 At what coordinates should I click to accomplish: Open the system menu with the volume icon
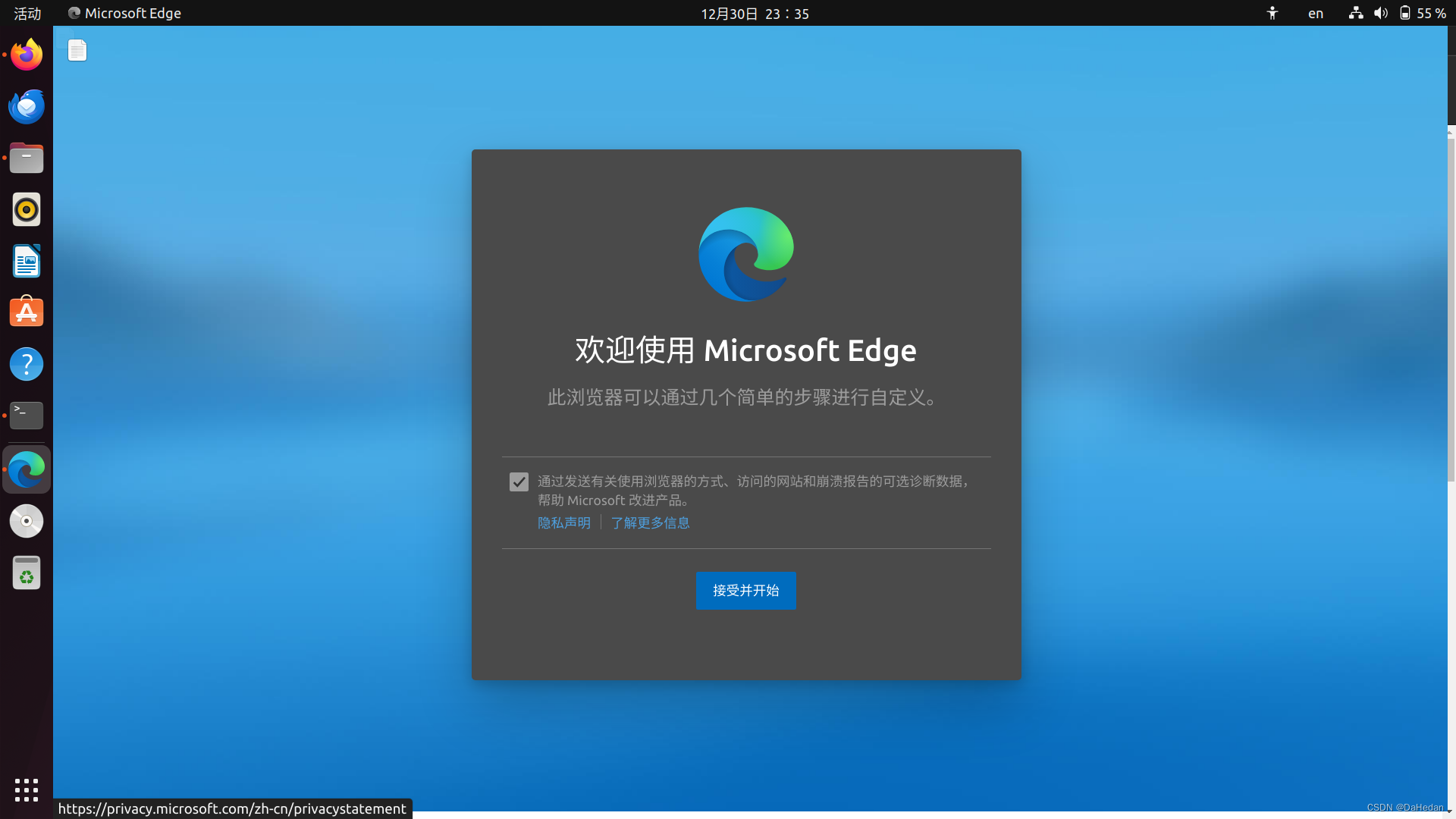point(1381,14)
